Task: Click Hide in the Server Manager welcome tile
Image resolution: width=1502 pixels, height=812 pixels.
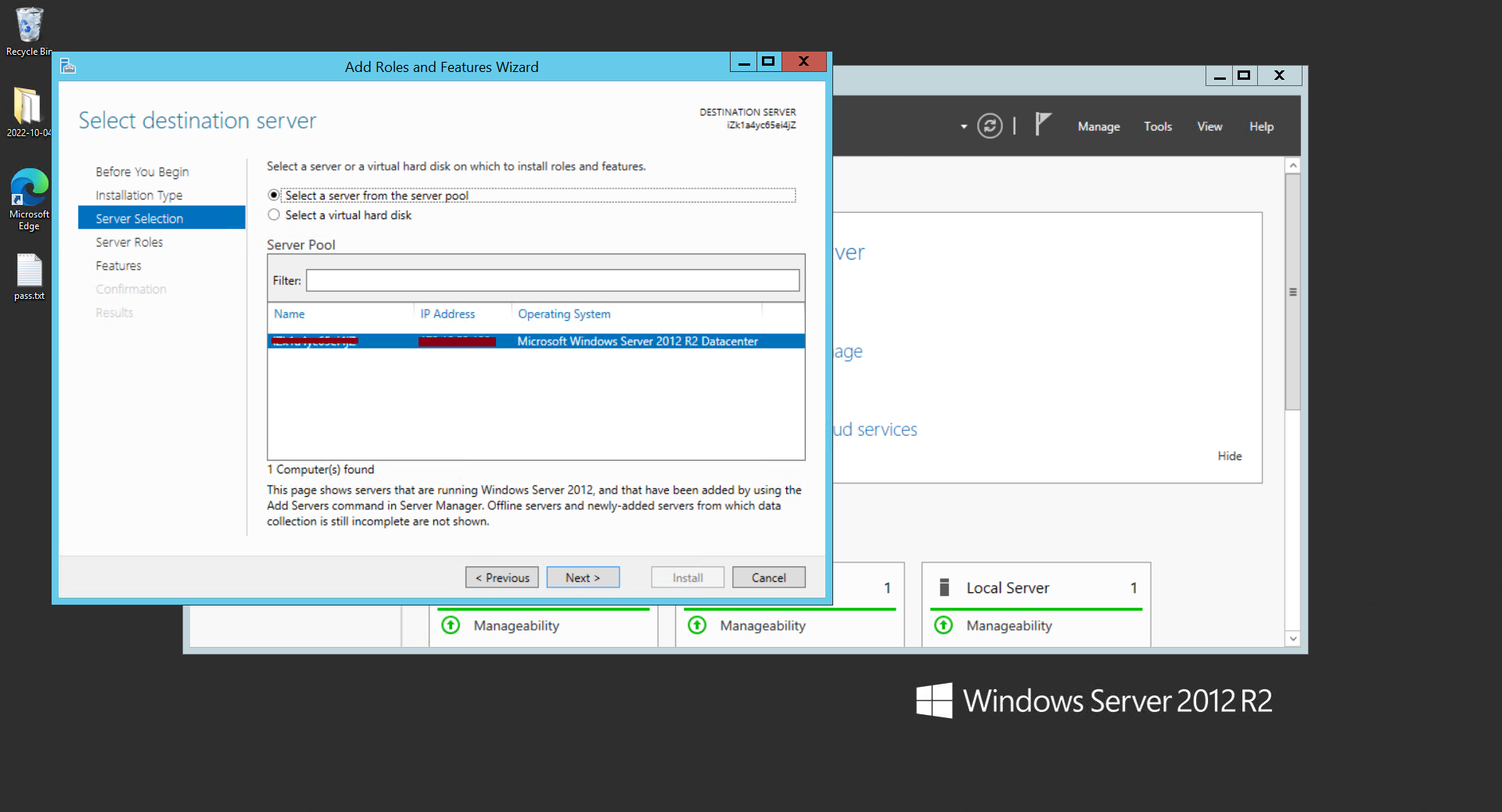Action: coord(1230,456)
